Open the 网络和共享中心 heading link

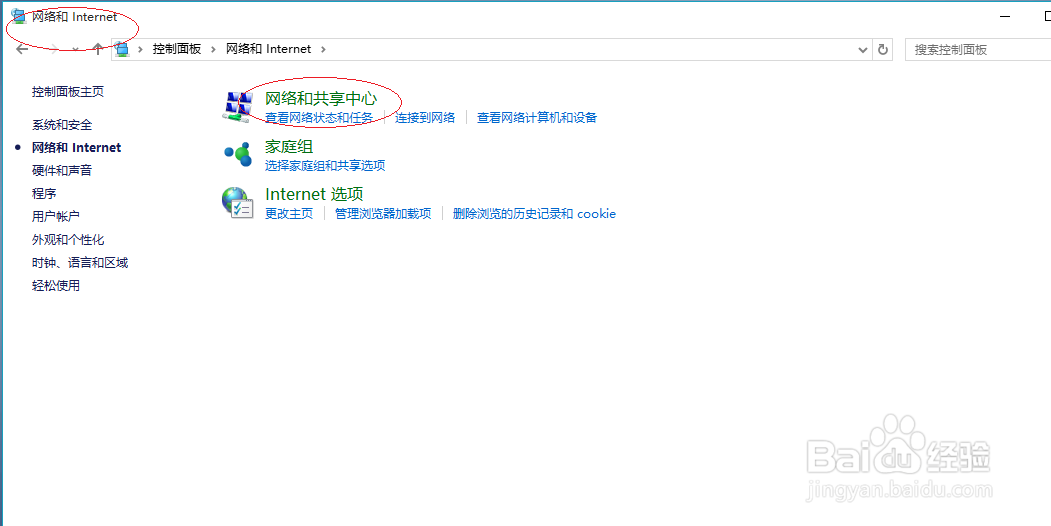tap(321, 98)
